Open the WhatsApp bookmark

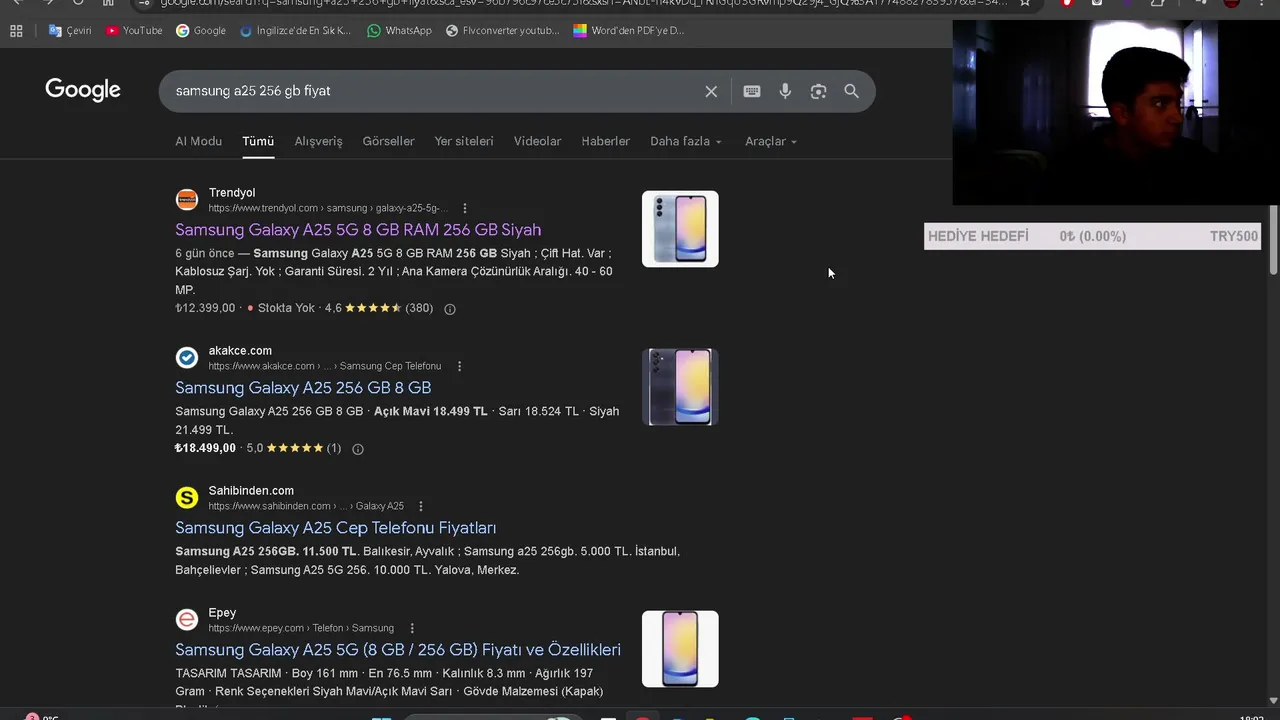point(399,31)
